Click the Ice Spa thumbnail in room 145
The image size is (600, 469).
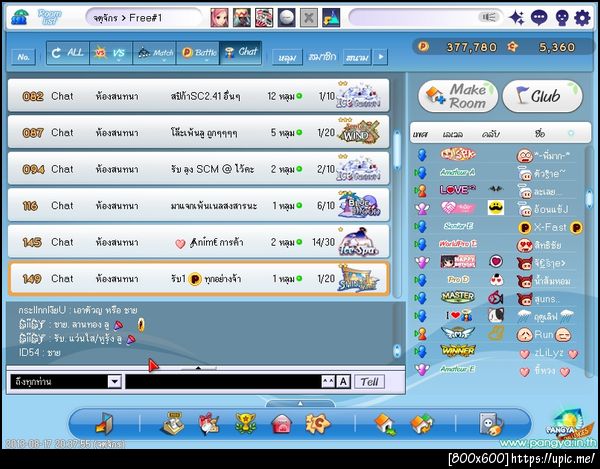click(358, 241)
